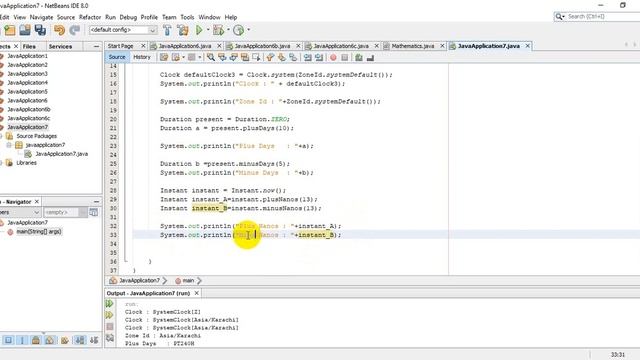
Task: Select JavaApplication7.java in project tree
Action: pos(61,154)
